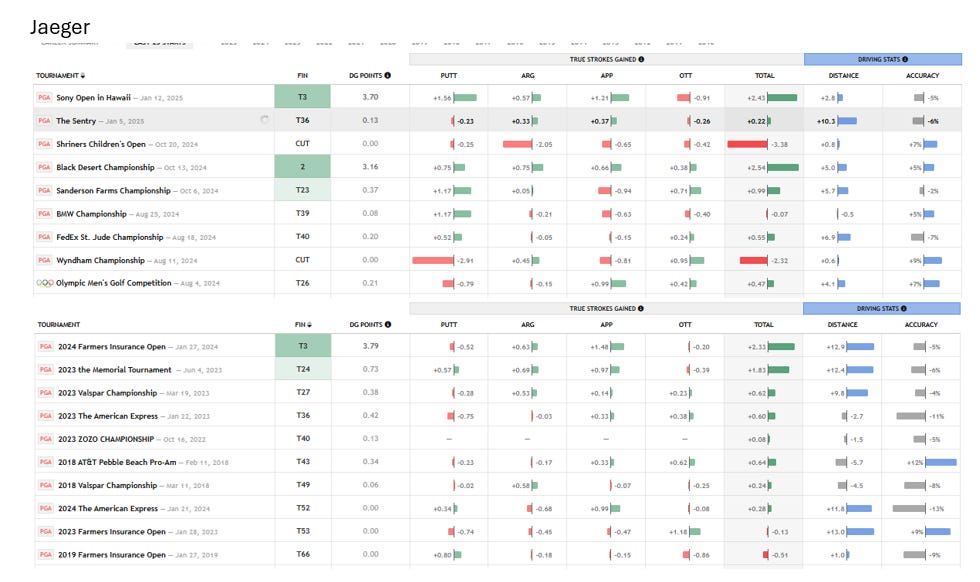Sort the lower table by DISTANCE column
Image resolution: width=980 pixels, height=582 pixels.
point(842,324)
